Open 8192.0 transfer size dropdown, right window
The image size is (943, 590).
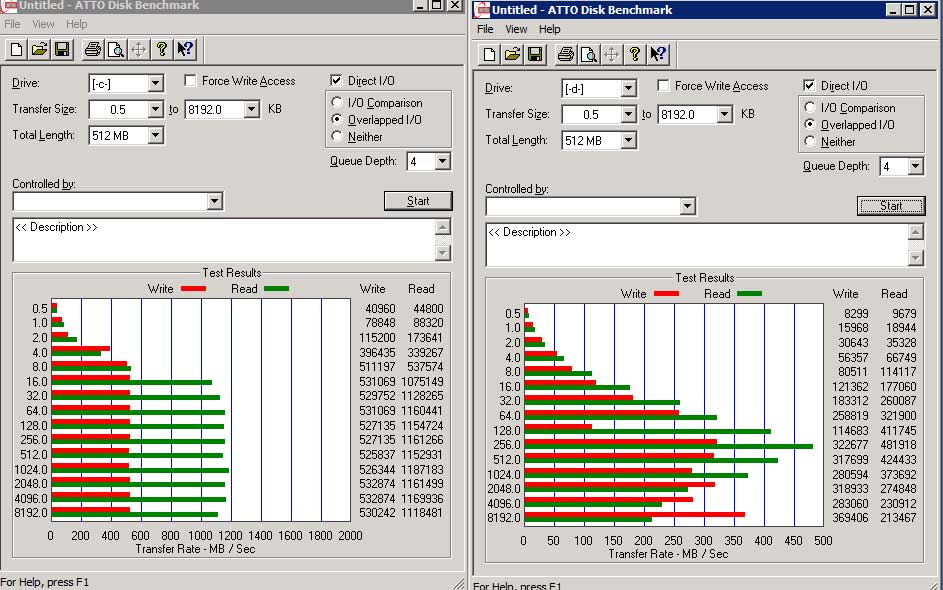pos(724,114)
